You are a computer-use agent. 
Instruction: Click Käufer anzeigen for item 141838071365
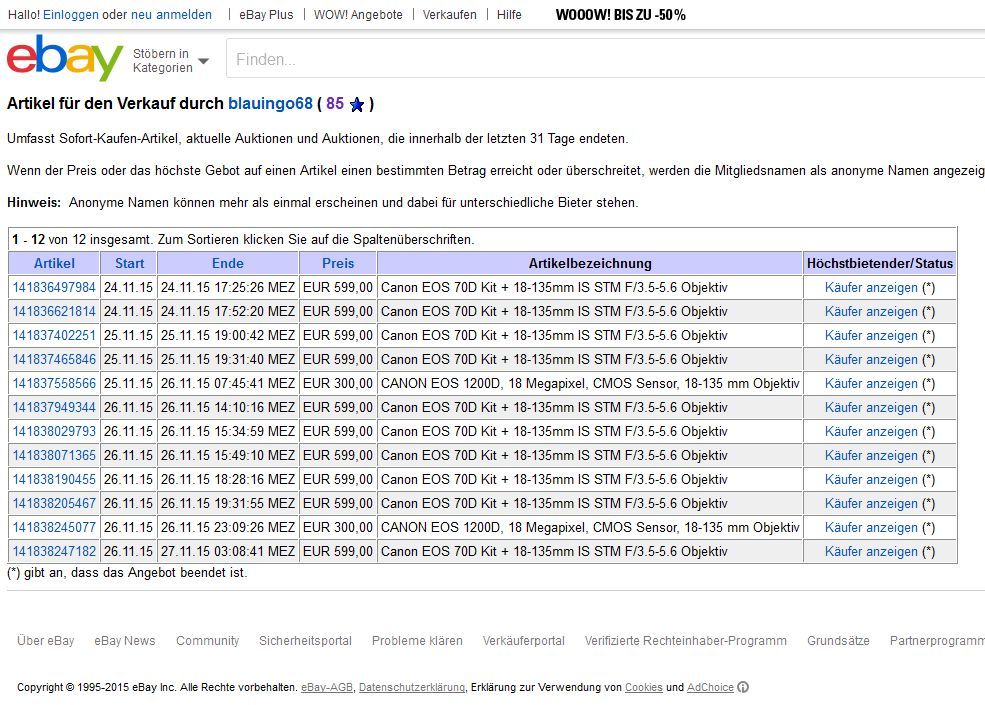871,455
